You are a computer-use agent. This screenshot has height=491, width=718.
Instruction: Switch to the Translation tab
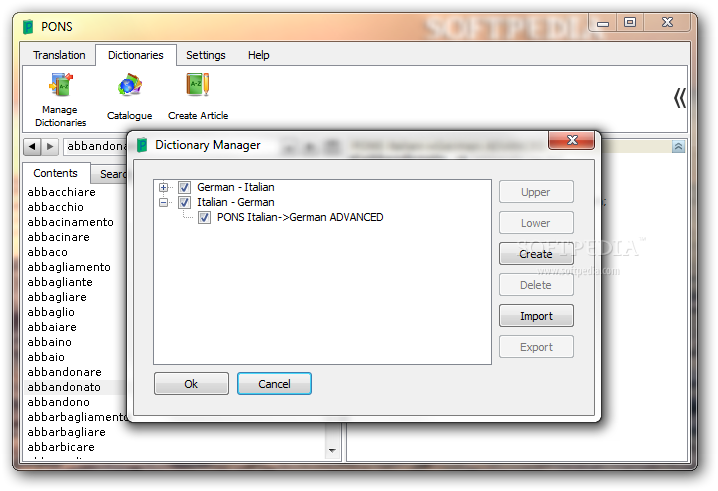point(59,55)
